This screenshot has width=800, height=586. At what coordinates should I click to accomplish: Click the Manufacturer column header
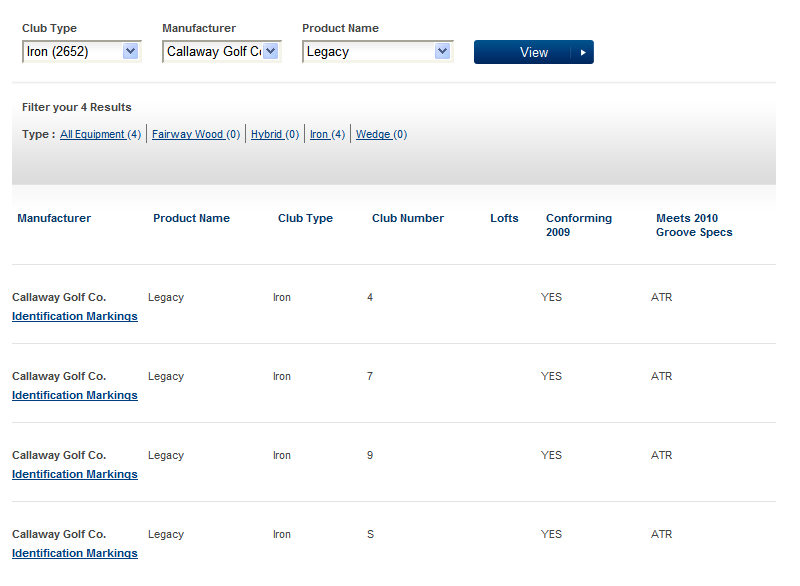tap(54, 218)
